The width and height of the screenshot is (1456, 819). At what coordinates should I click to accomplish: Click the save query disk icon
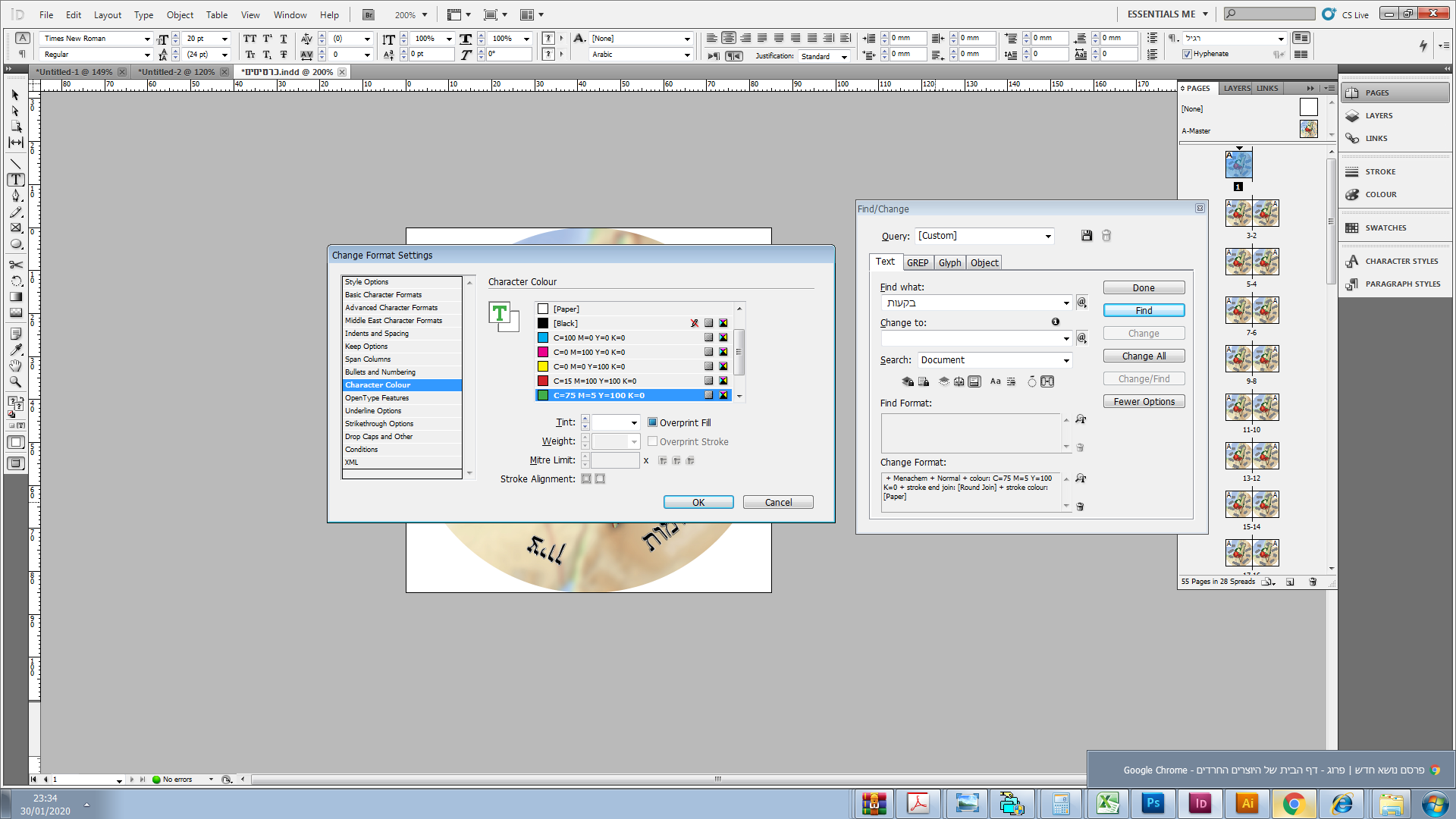[1087, 236]
